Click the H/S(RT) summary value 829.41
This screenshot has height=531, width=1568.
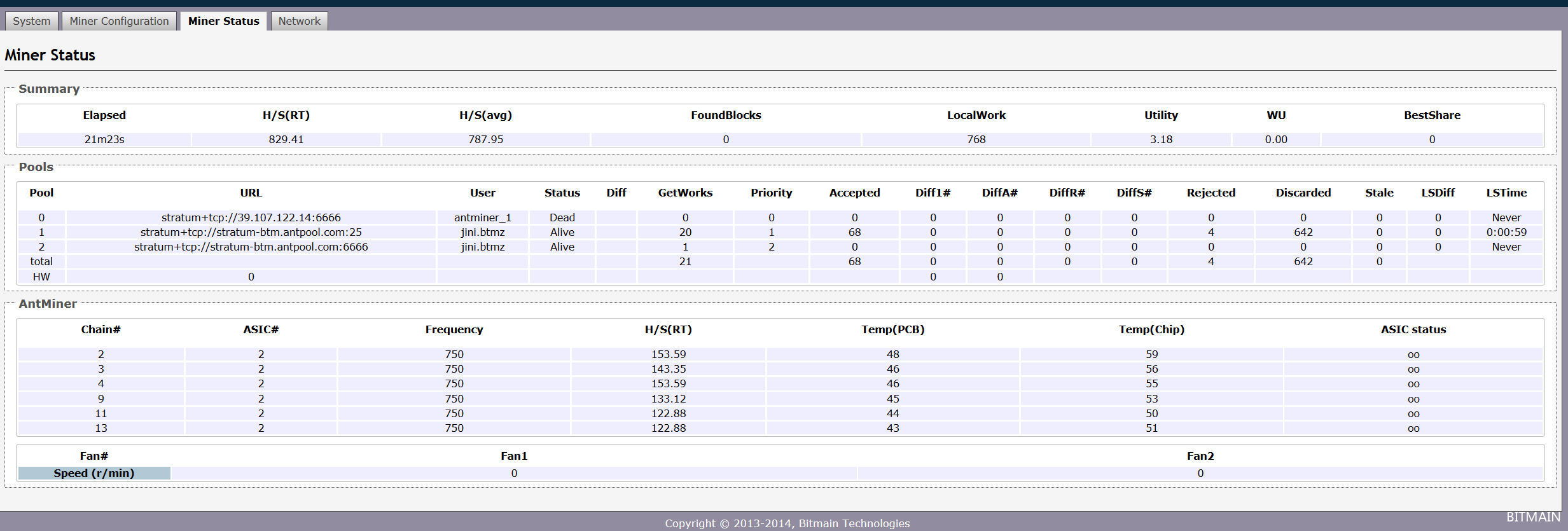(286, 139)
